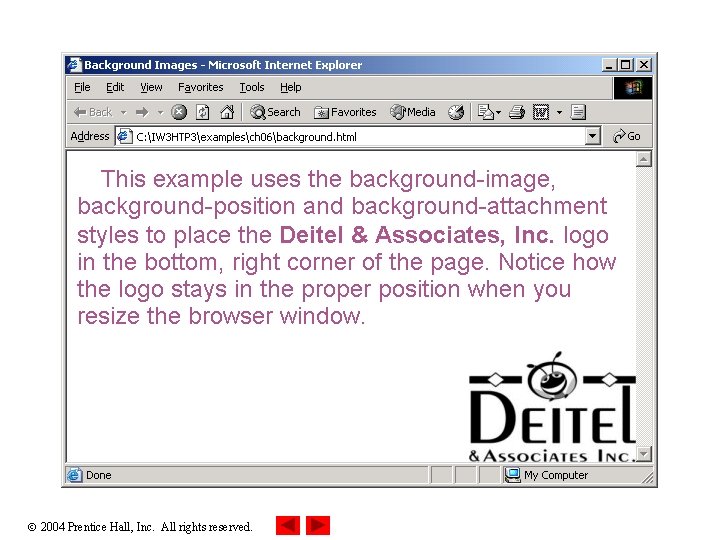Click the Refresh page icon
The height and width of the screenshot is (540, 720).
pos(202,112)
